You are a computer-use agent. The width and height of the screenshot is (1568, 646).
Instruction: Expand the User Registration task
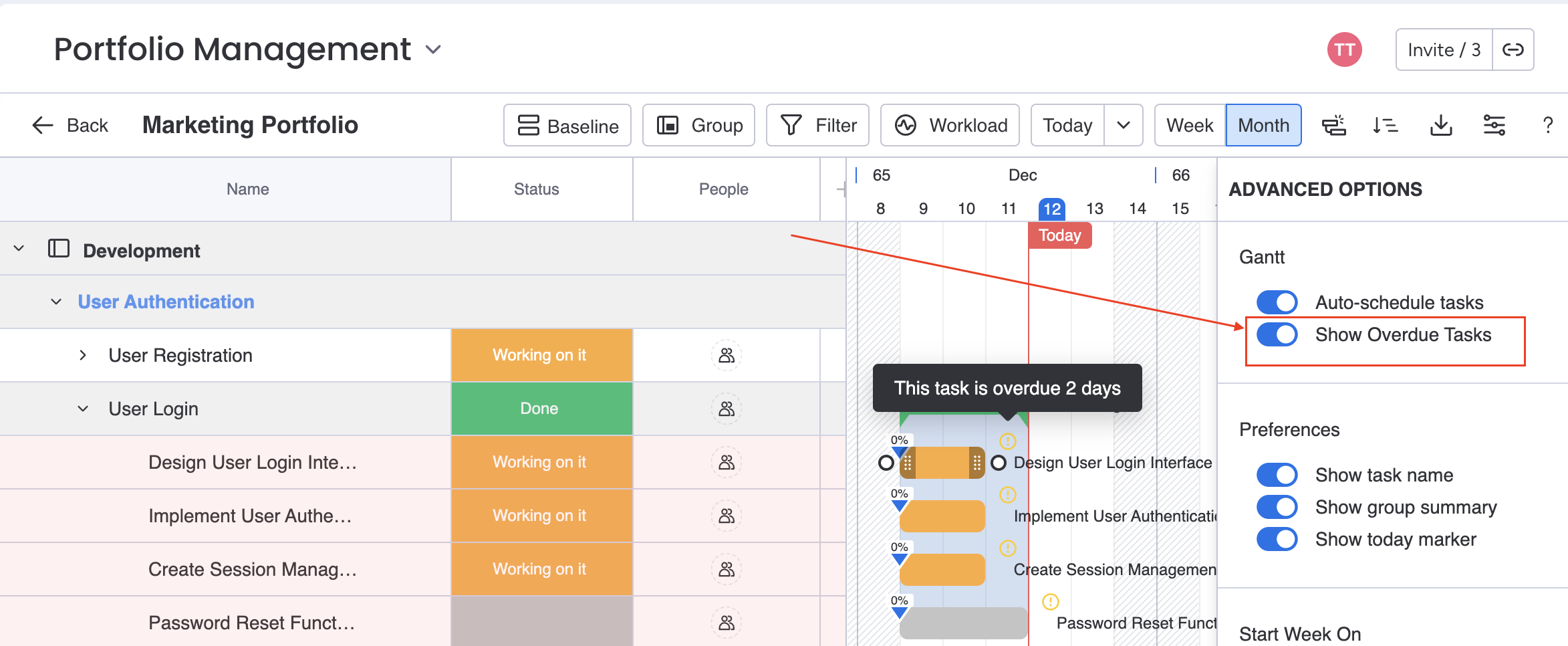82,355
